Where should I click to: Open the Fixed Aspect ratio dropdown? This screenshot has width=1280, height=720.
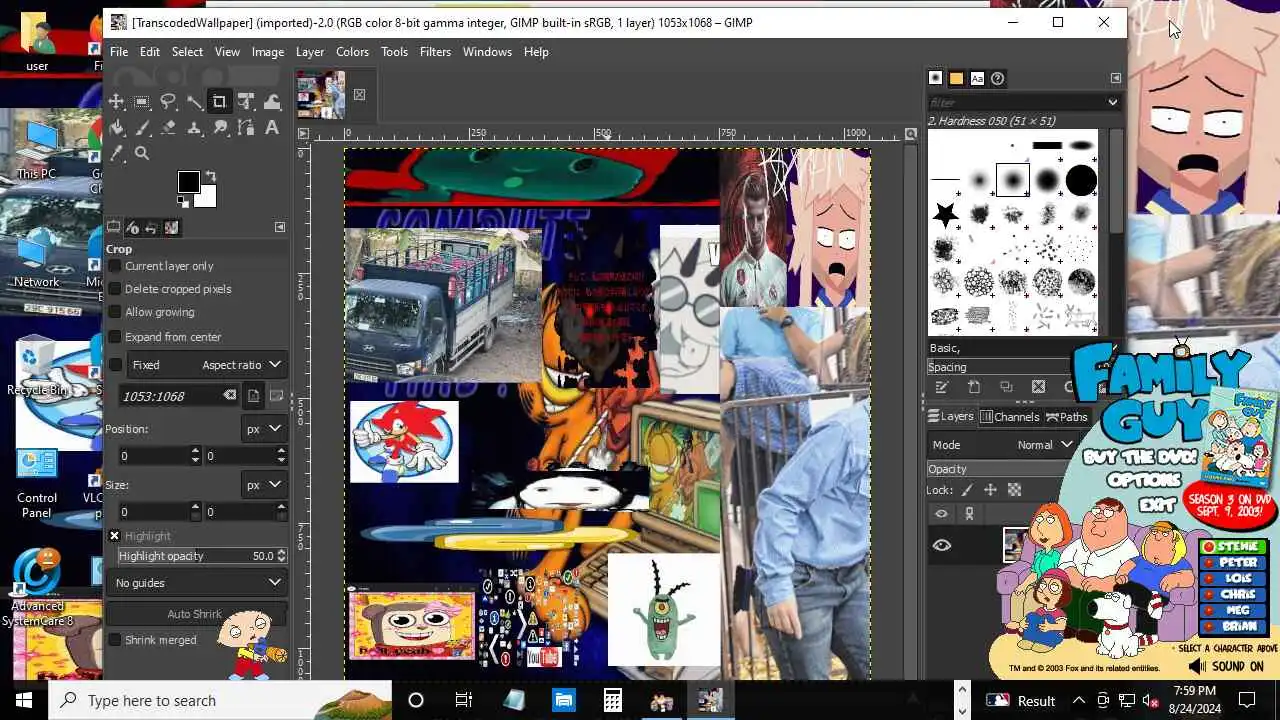tap(240, 365)
